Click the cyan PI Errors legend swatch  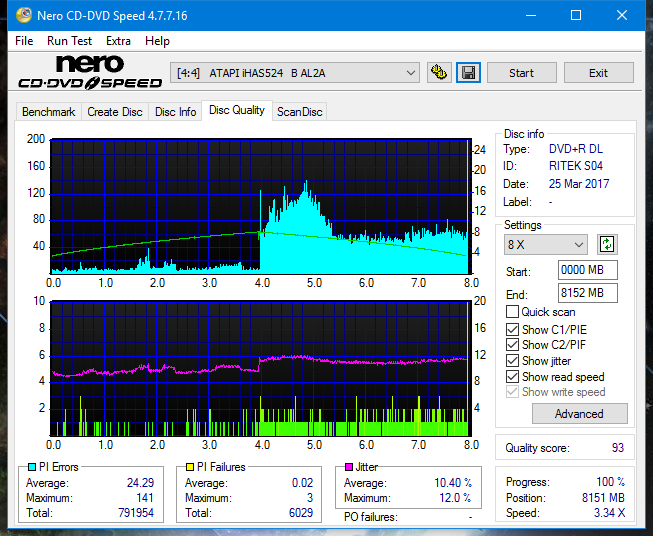coord(31,467)
